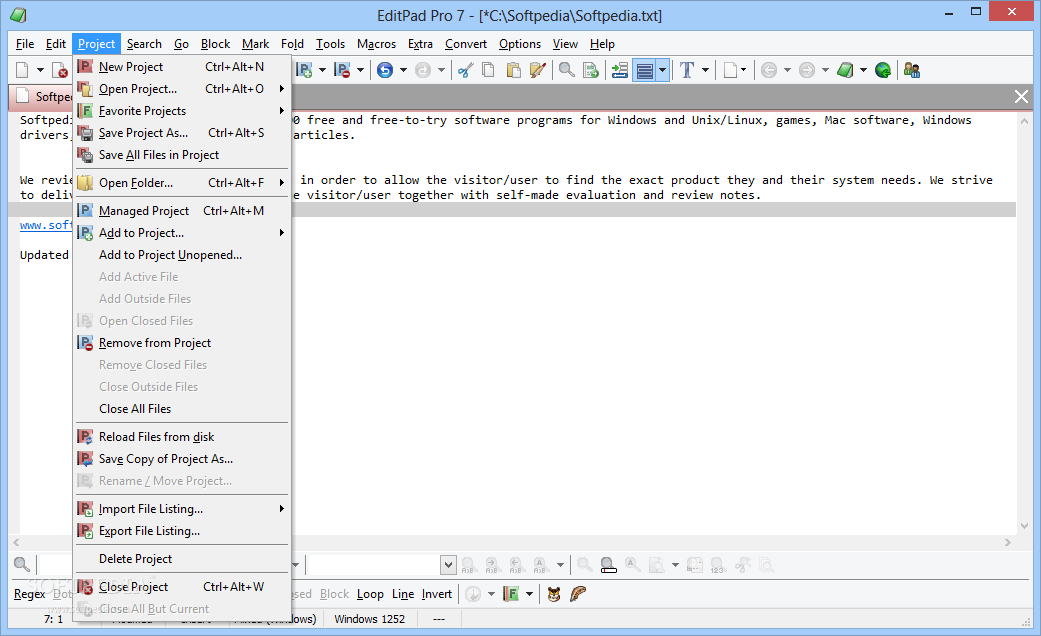This screenshot has width=1041, height=636.
Task: Toggle the Loop search option
Action: click(370, 594)
